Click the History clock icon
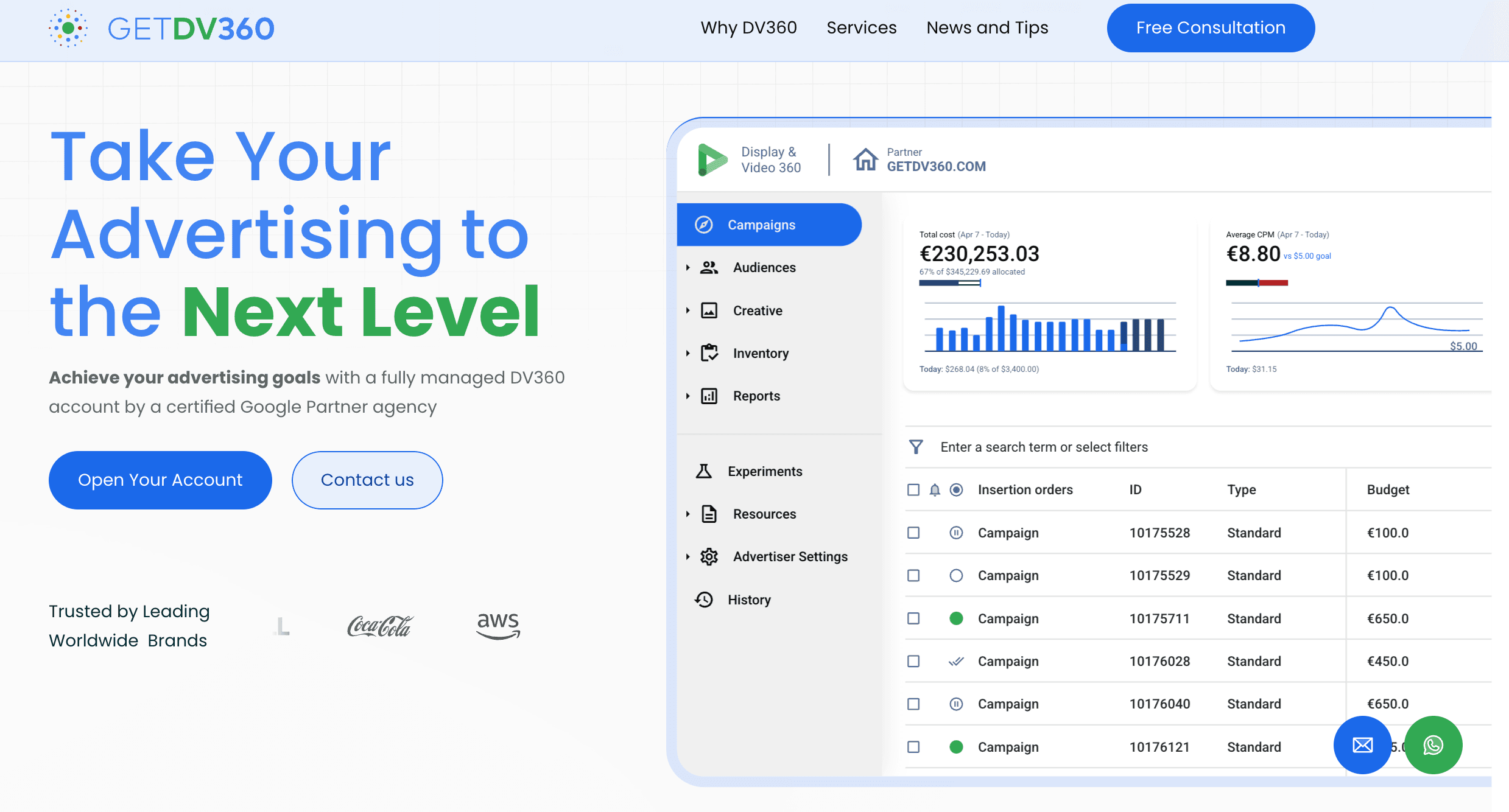Screen dimensions: 1509x812 coord(704,600)
